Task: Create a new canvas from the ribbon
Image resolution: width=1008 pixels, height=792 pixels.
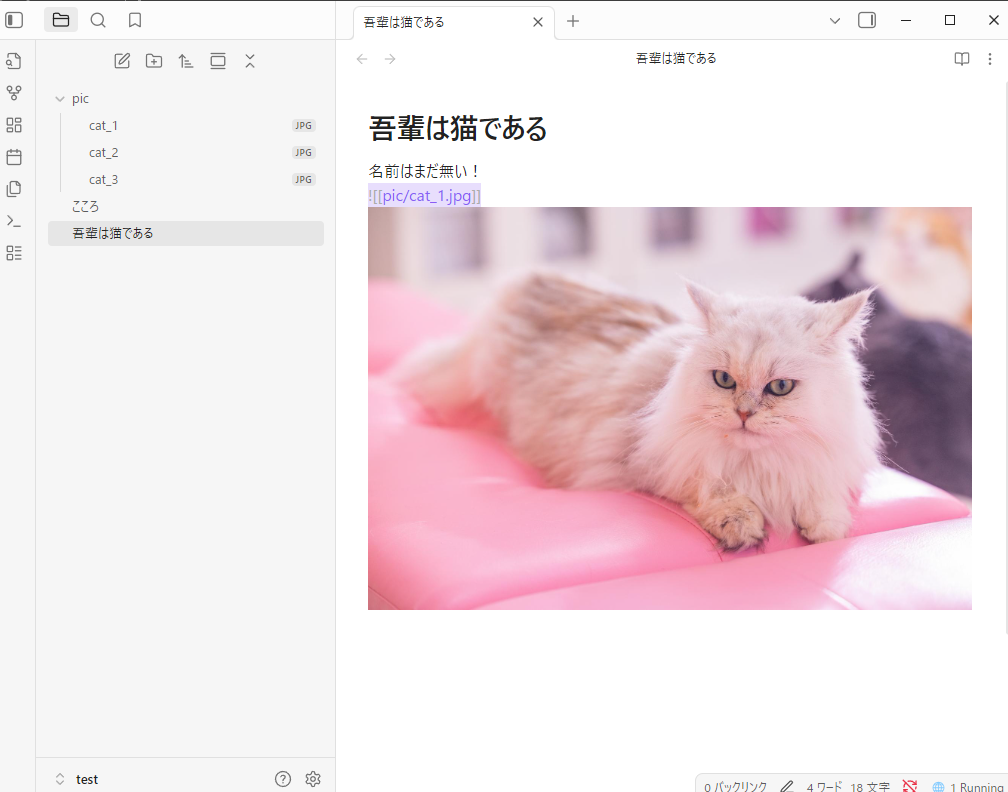Action: pos(14,125)
